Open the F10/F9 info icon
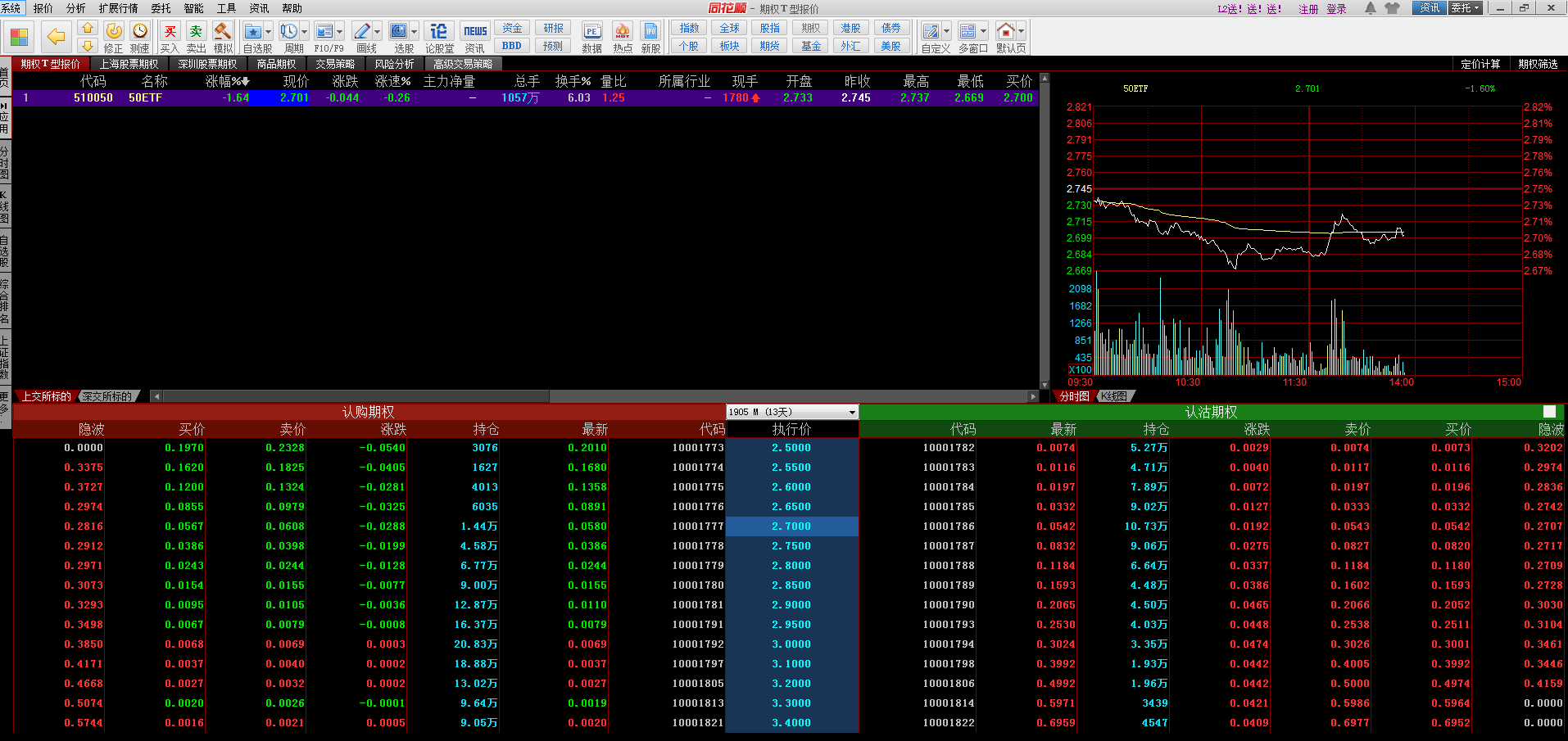1568x741 pixels. (x=324, y=31)
